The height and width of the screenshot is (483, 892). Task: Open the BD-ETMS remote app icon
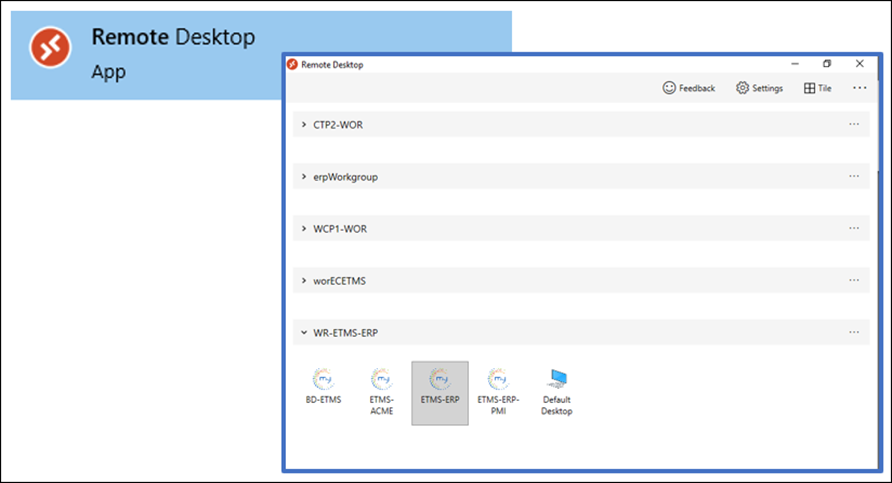(x=323, y=387)
